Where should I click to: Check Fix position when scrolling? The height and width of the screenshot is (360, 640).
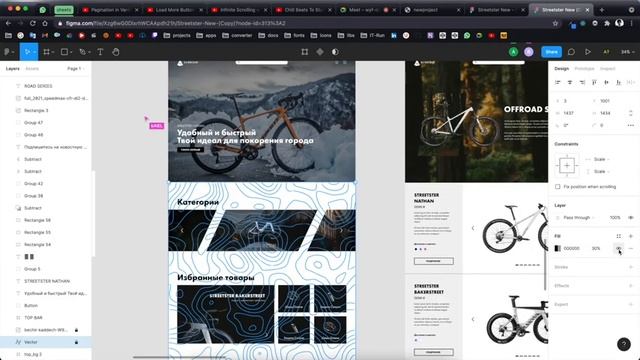tap(558, 187)
